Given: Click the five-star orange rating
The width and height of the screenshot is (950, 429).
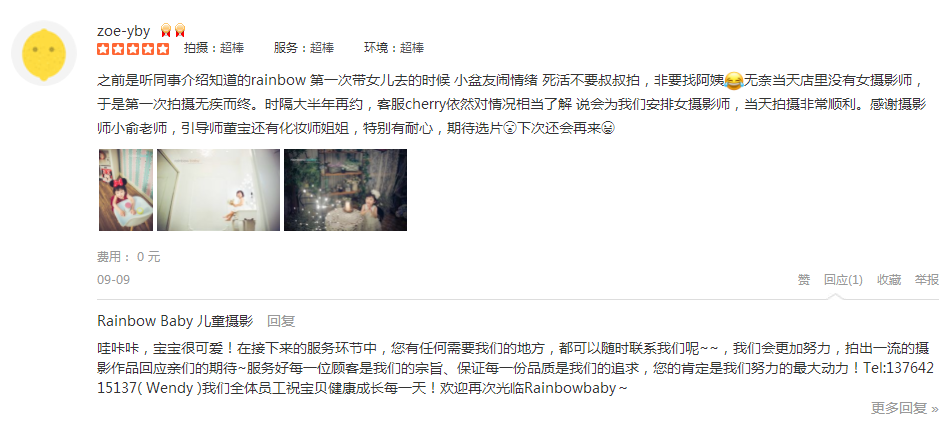Looking at the screenshot, I should click(133, 48).
